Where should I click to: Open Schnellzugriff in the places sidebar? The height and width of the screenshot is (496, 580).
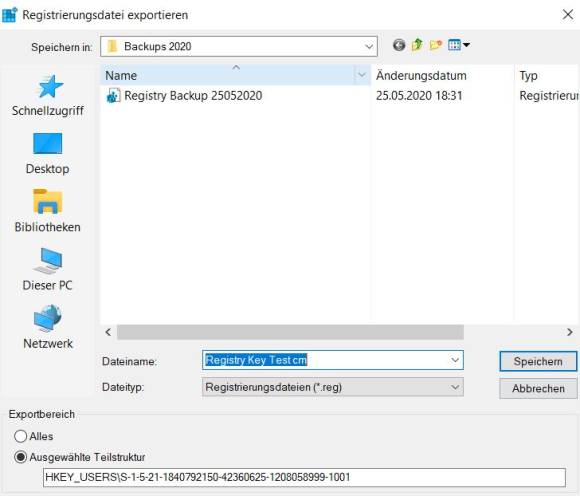click(48, 95)
